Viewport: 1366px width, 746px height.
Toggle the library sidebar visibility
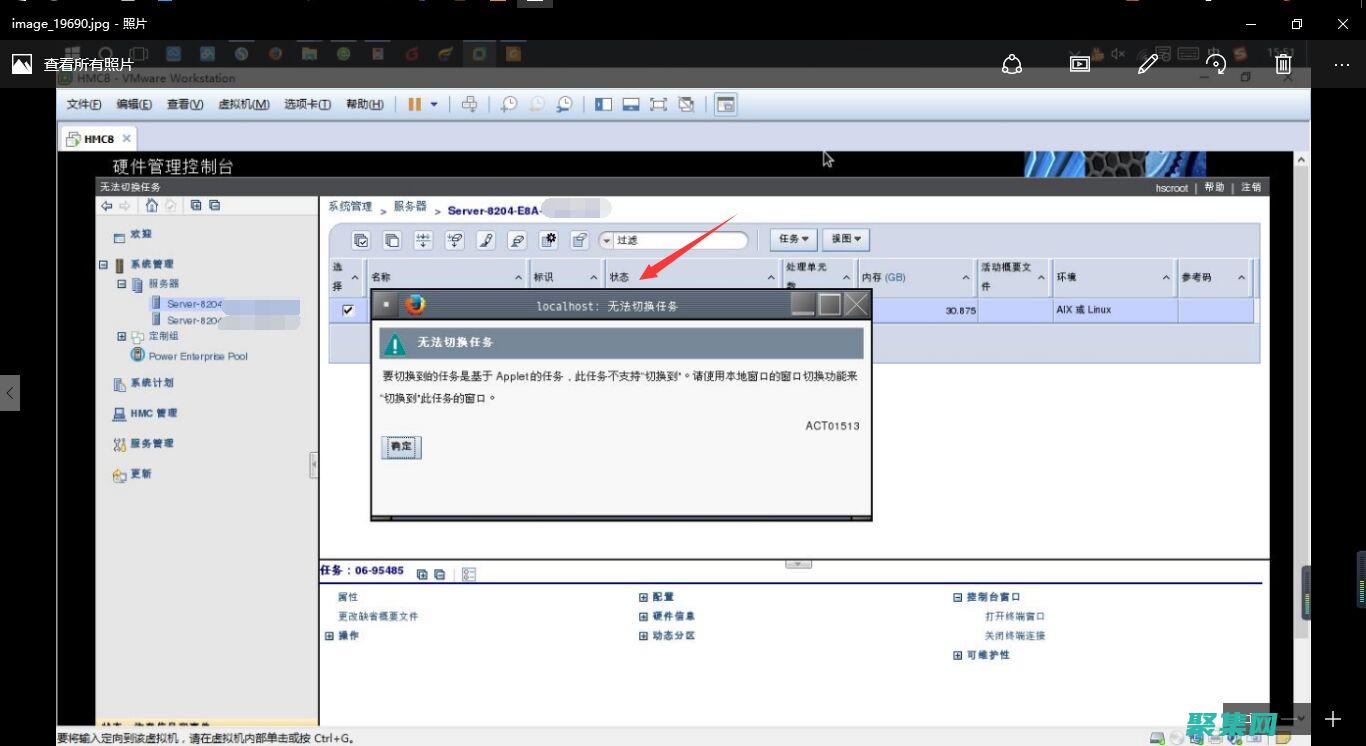tap(603, 103)
